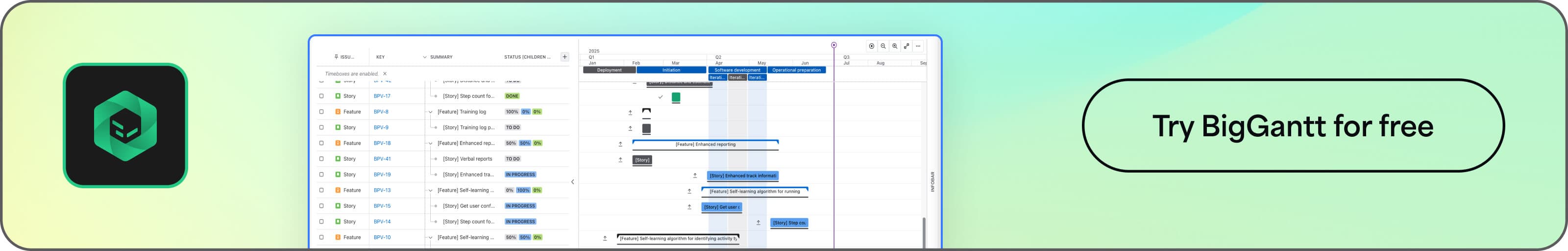Open issue link BPV-10
1568x251 pixels.
pos(382,238)
